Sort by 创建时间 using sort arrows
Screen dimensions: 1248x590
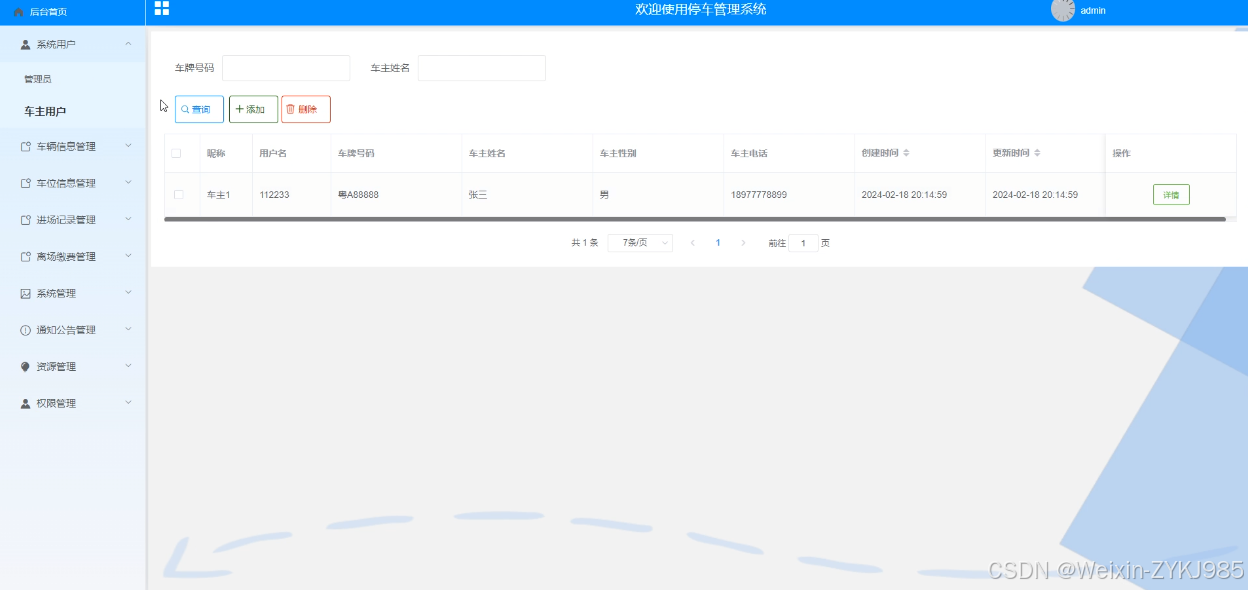(x=906, y=153)
